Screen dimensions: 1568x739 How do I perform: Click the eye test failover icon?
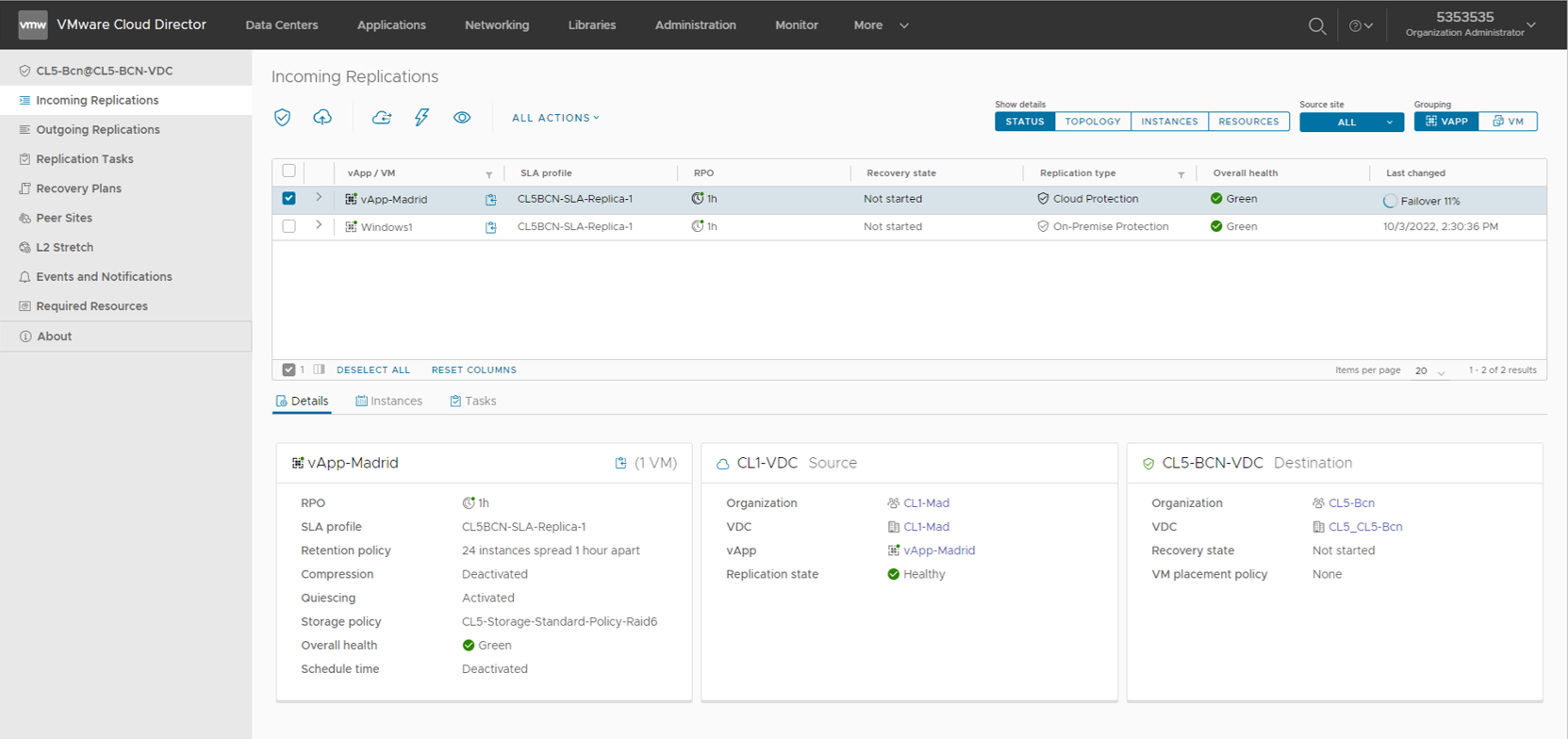pyautogui.click(x=462, y=118)
